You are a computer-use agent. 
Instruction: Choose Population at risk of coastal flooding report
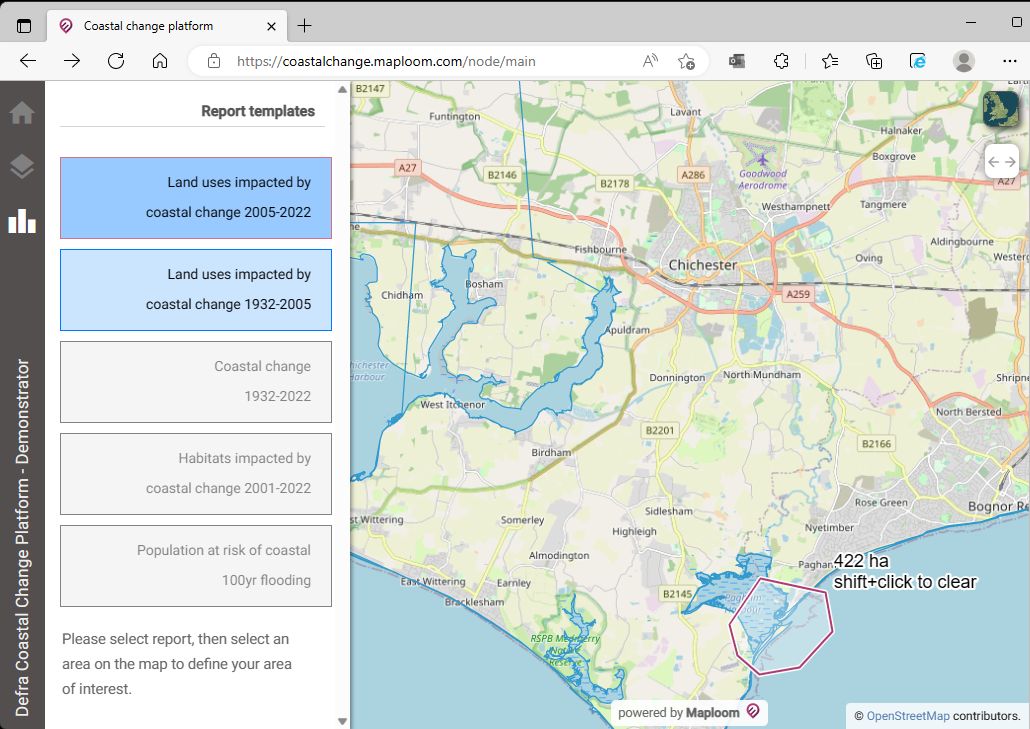click(x=196, y=565)
